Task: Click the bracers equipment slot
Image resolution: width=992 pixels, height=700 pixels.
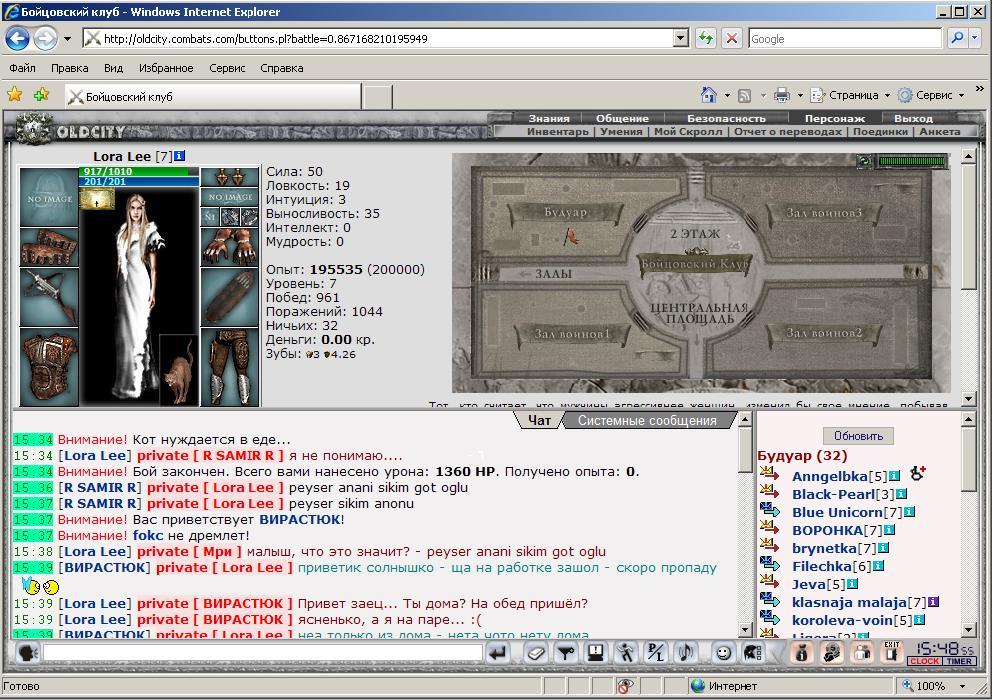Action: [49, 247]
